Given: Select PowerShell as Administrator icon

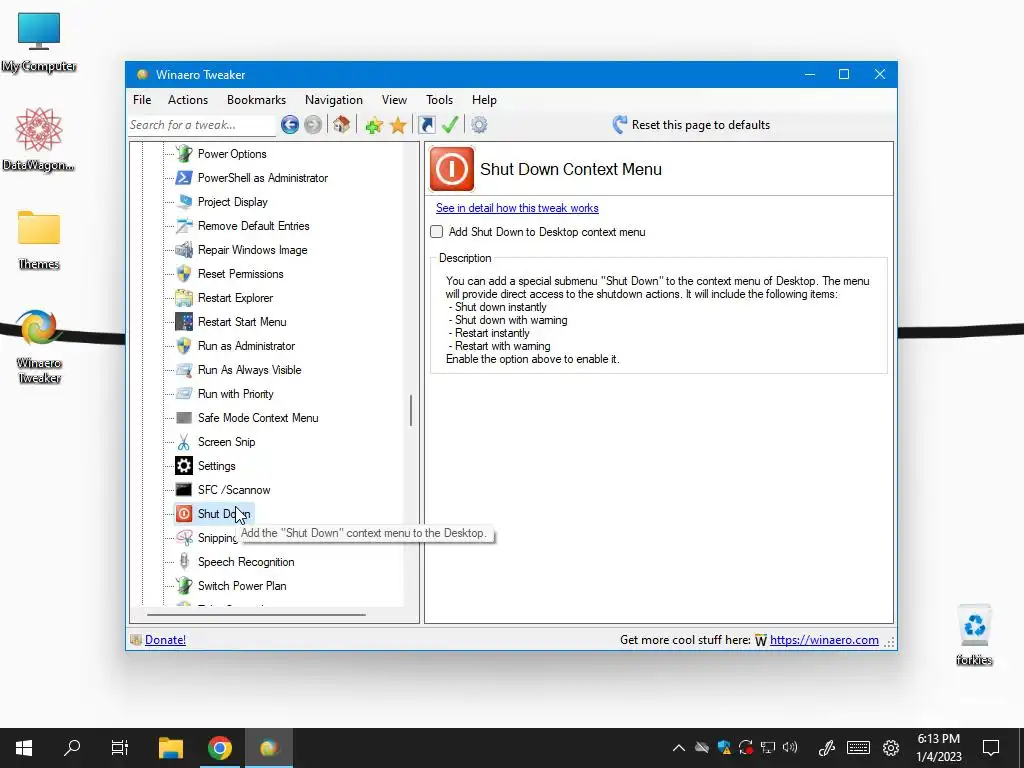Looking at the screenshot, I should [x=184, y=178].
